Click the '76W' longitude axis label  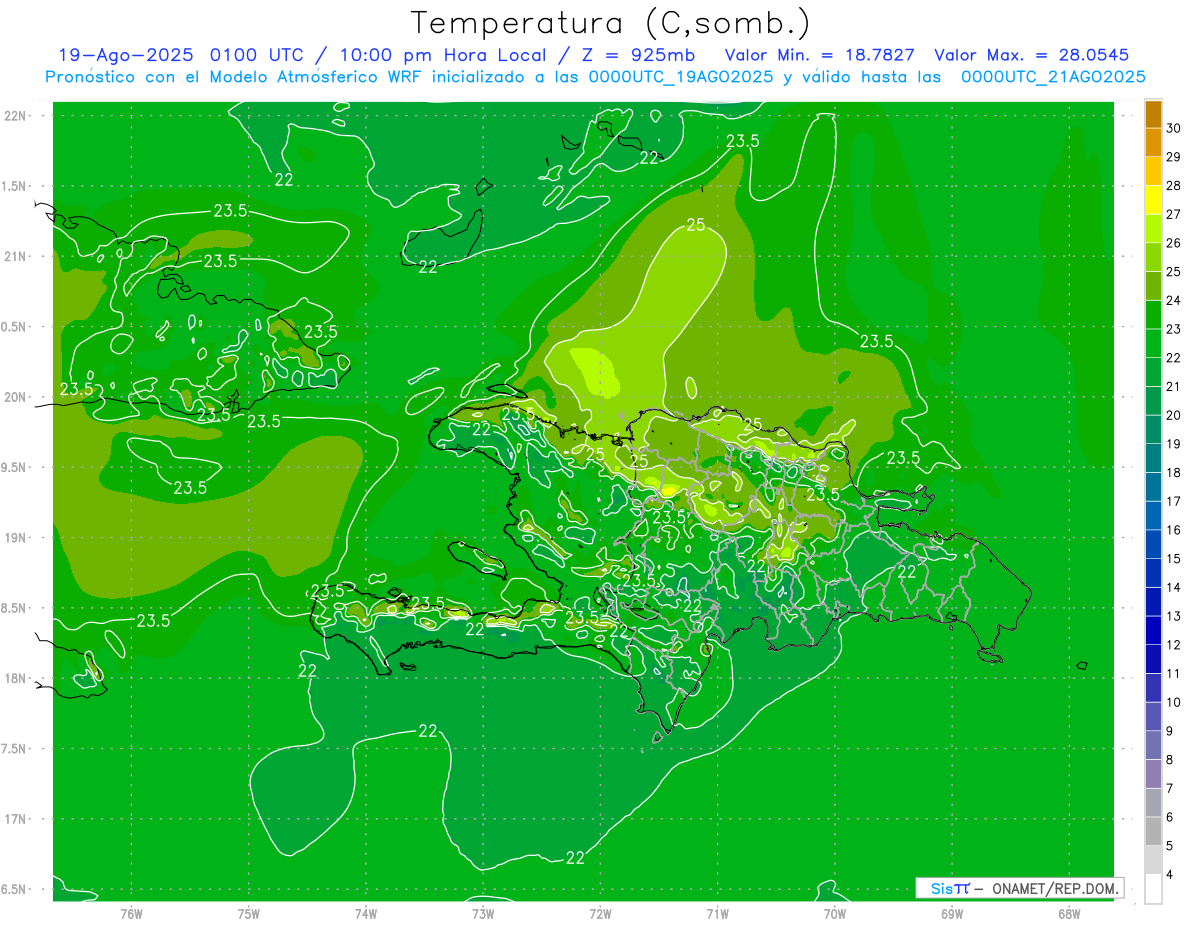(131, 914)
